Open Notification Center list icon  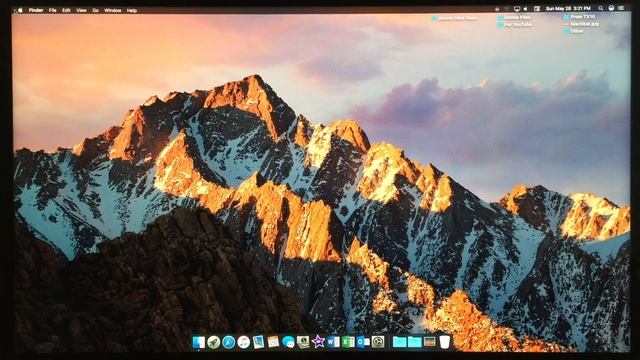click(621, 8)
